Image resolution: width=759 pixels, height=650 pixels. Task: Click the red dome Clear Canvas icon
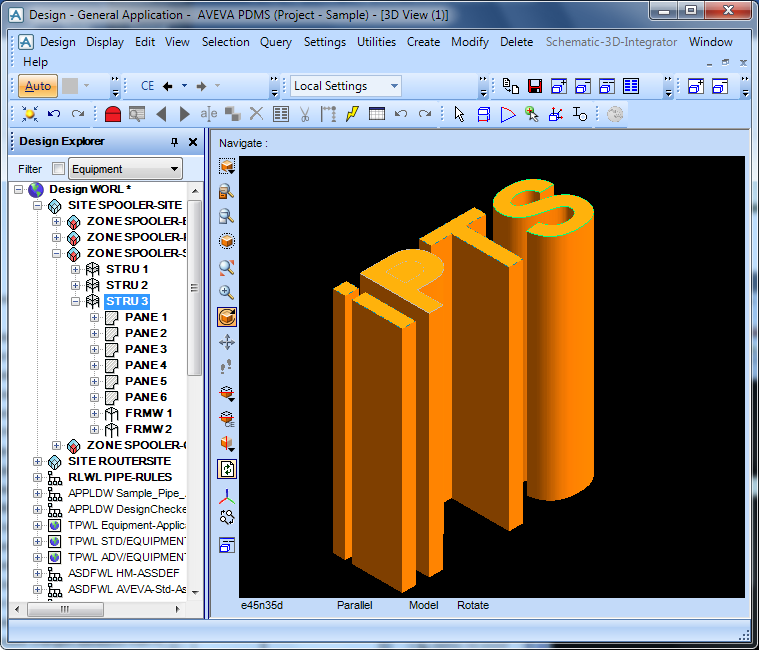(x=112, y=114)
